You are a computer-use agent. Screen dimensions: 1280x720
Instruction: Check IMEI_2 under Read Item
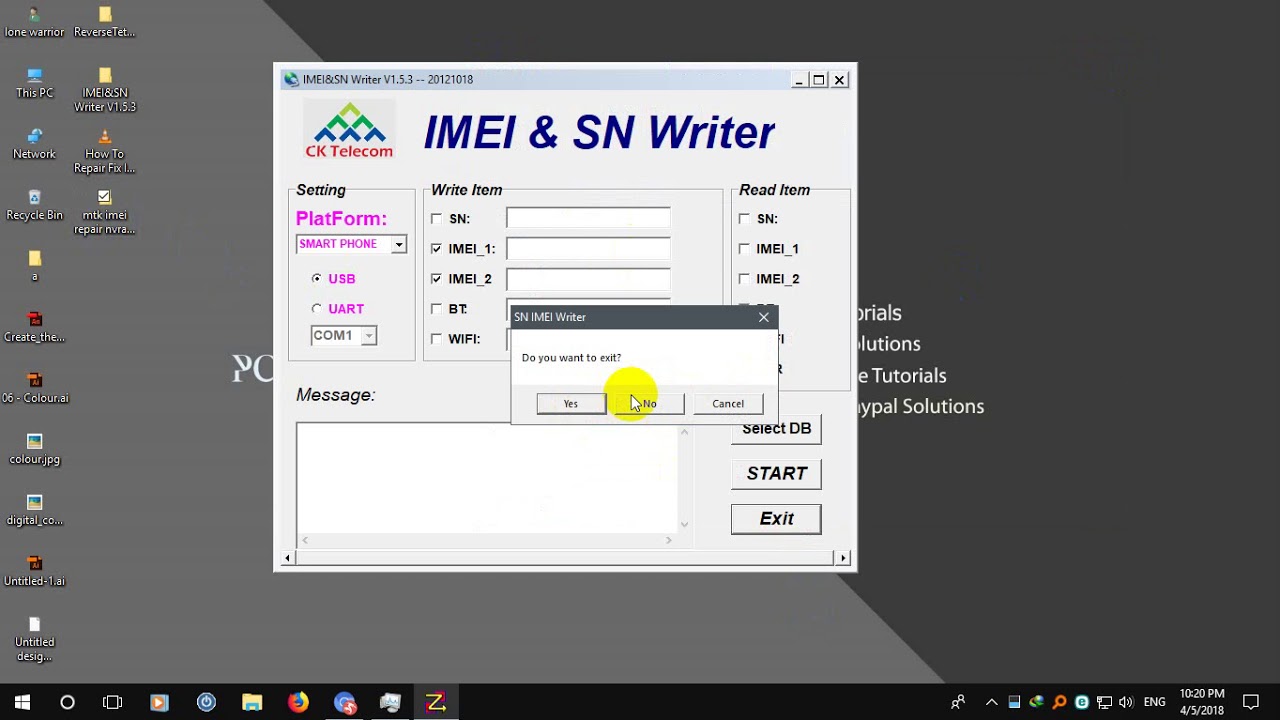[x=744, y=279]
